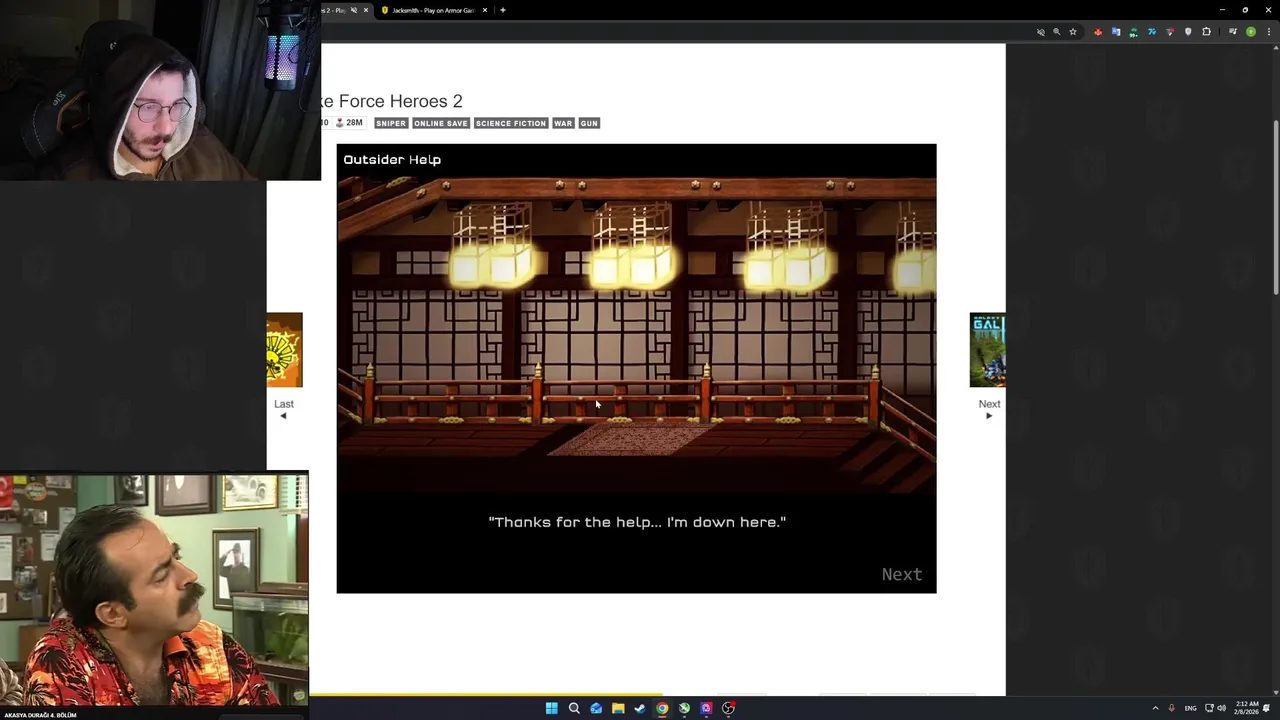The image size is (1280, 720).
Task: Click the Strike Force Heroes 2 page heading
Action: click(392, 101)
